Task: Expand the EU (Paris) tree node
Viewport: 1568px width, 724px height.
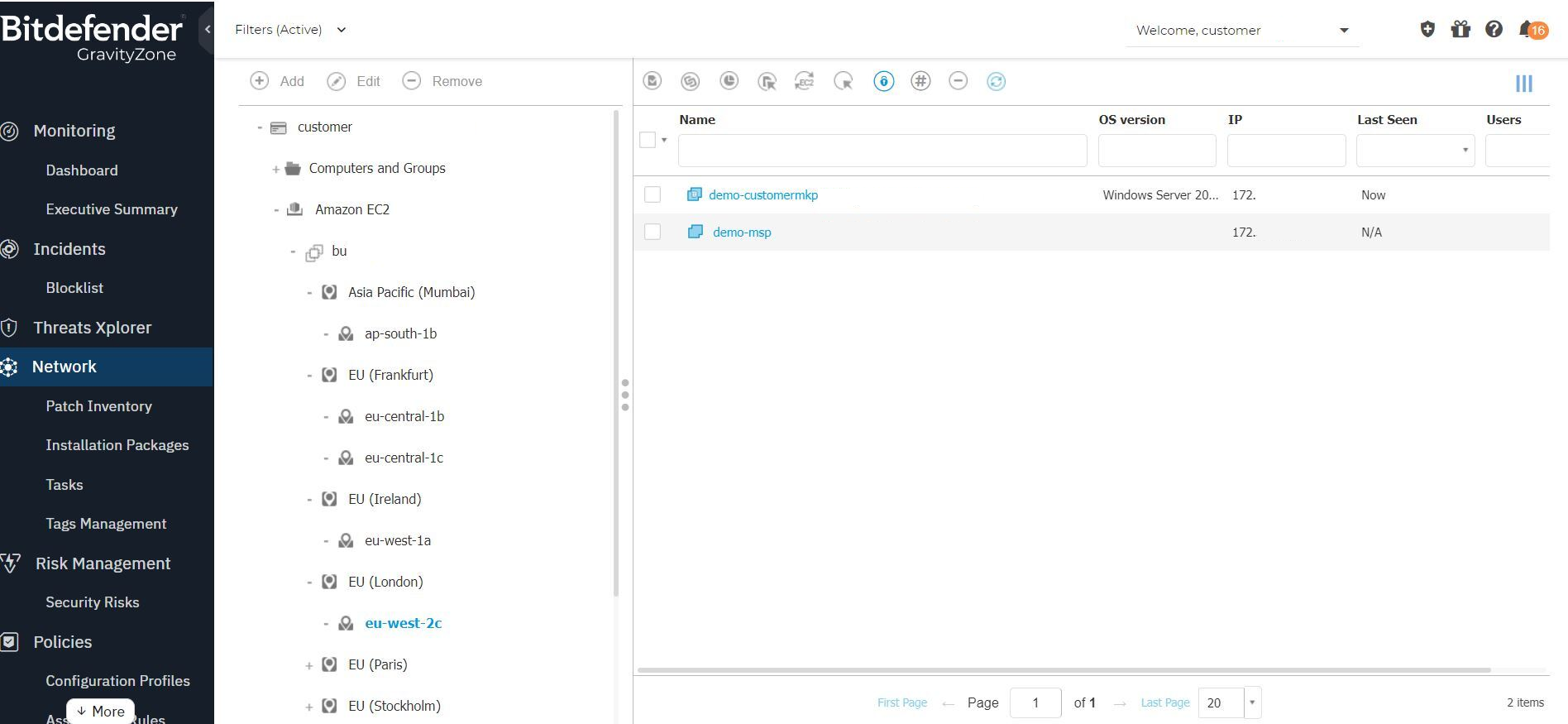Action: [309, 665]
